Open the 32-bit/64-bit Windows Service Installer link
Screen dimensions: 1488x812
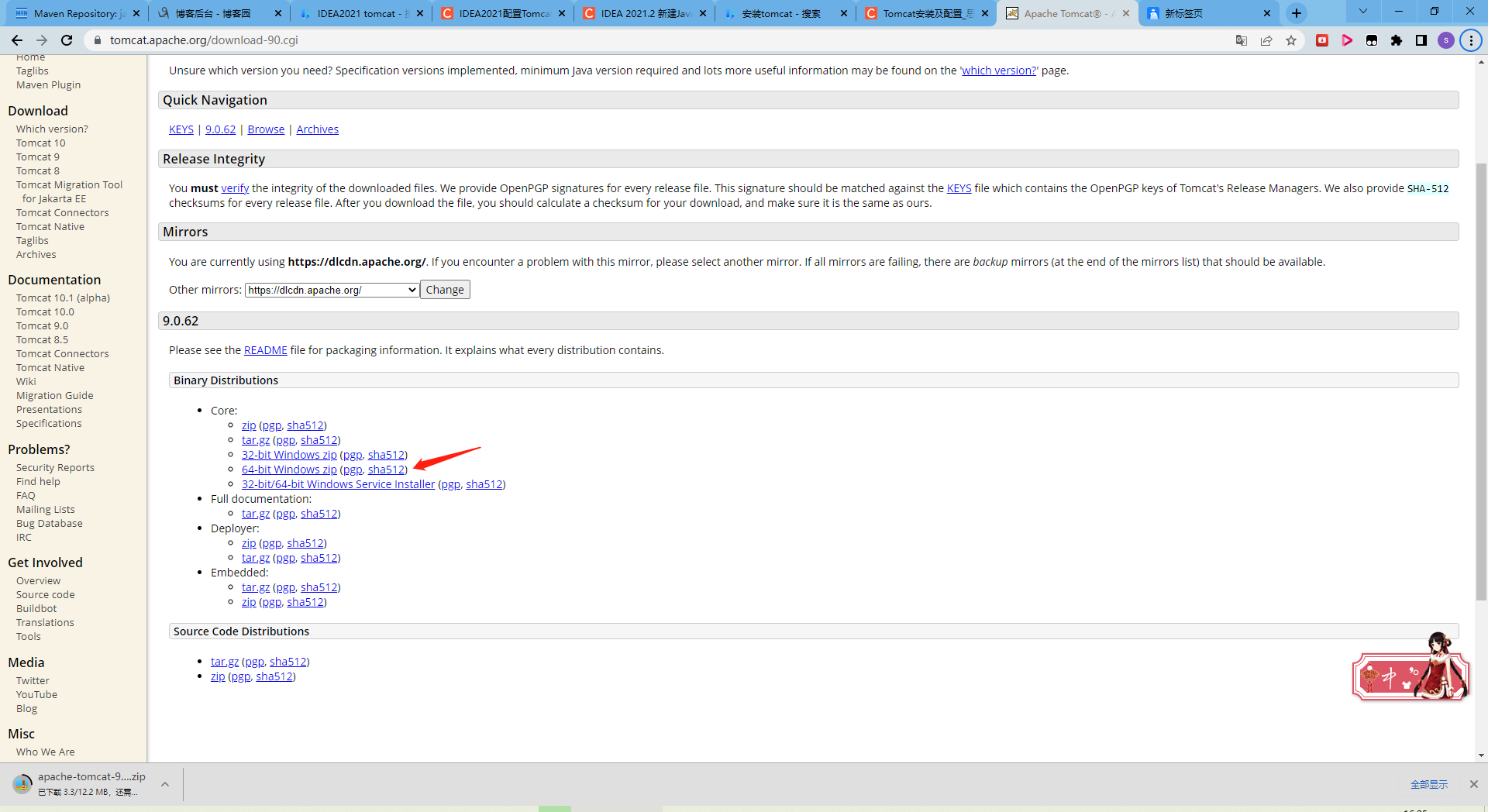[338, 484]
